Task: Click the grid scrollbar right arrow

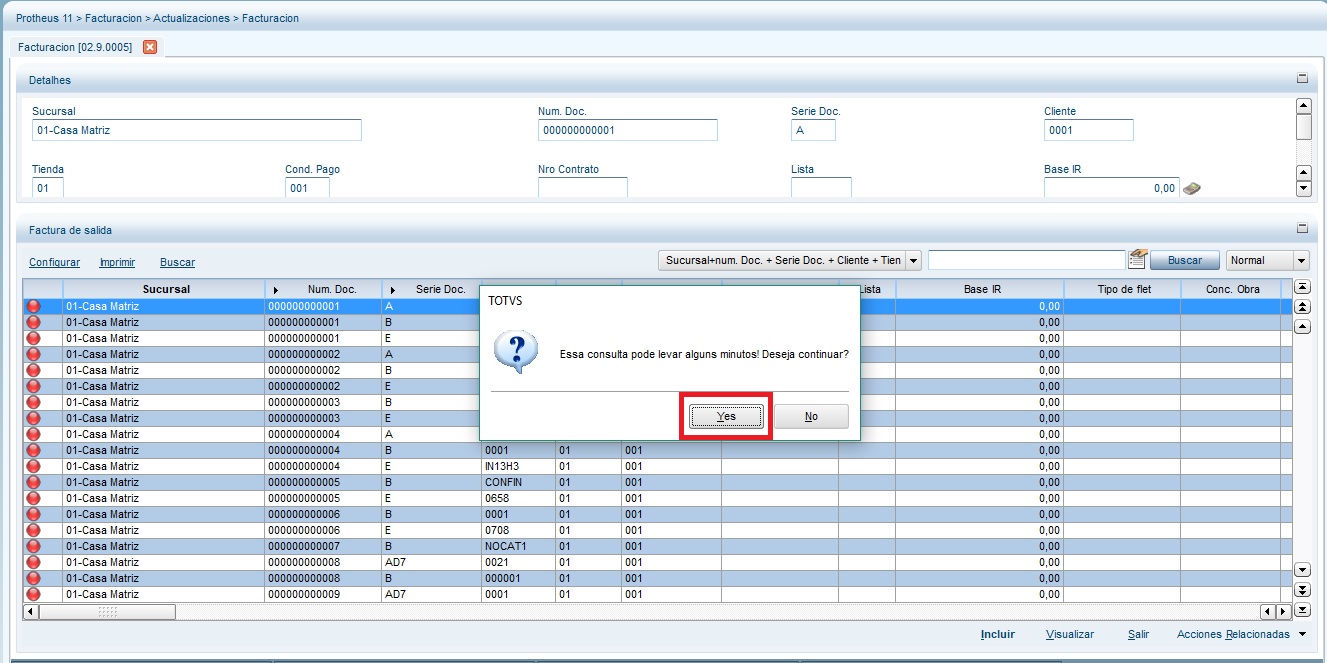Action: pos(1283,611)
